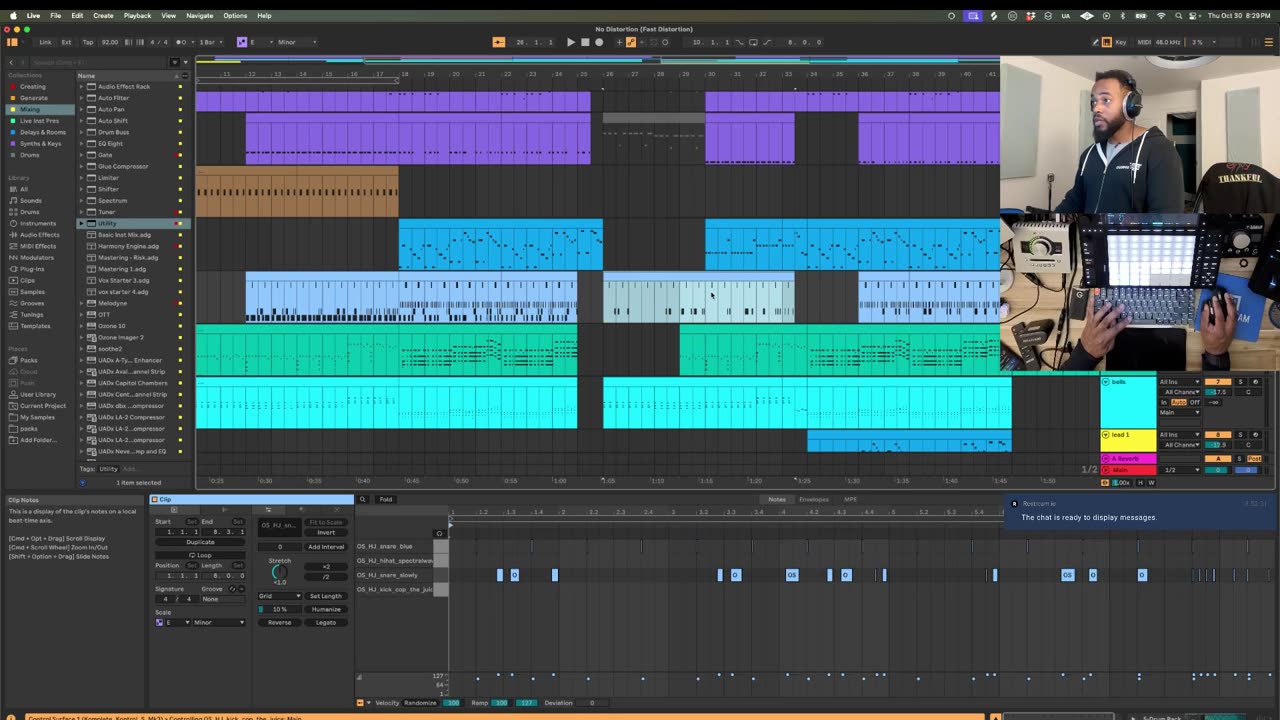Click the Reverse button
This screenshot has width=1280, height=720.
pos(279,622)
